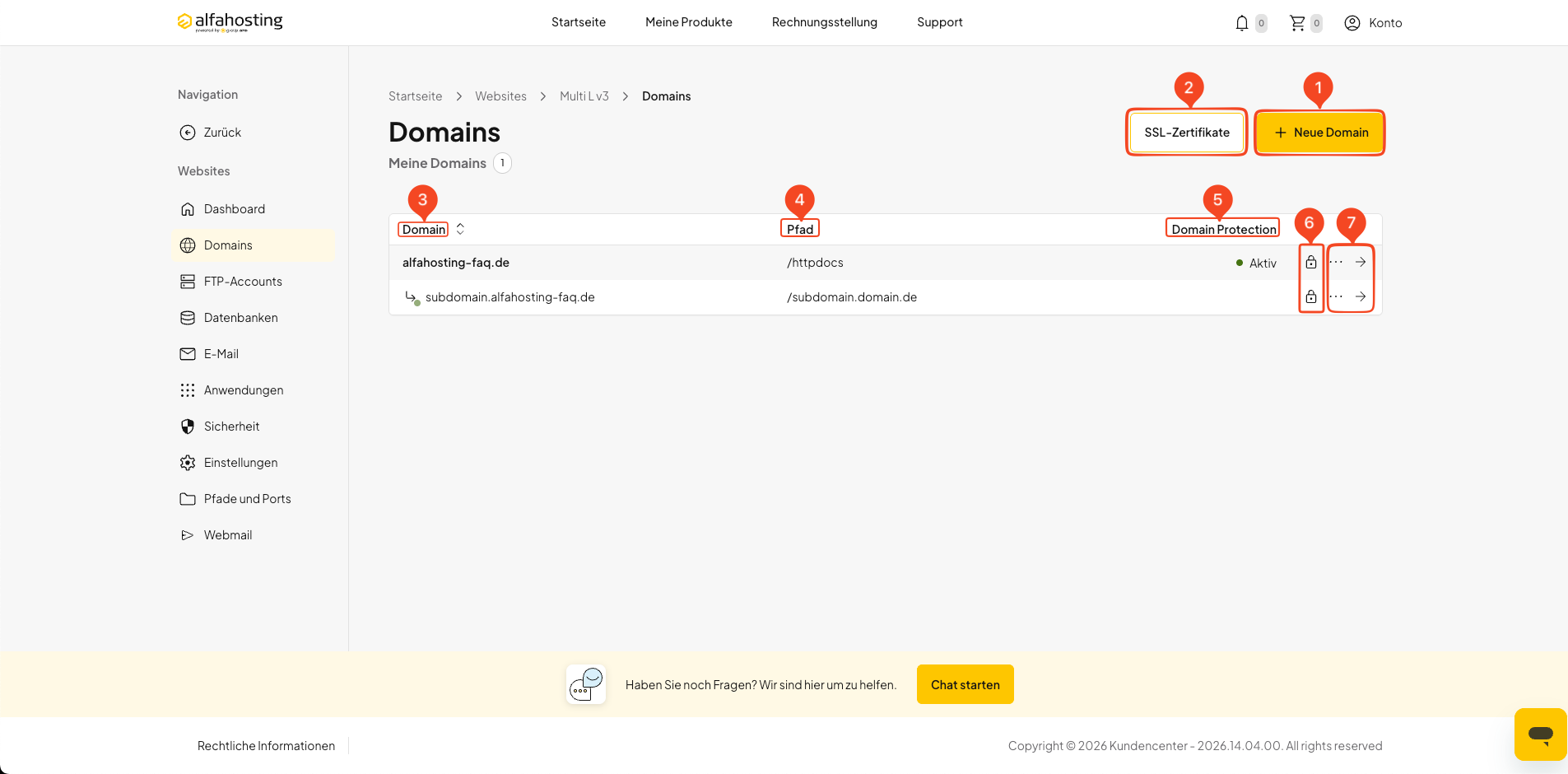Viewport: 1568px width, 774px height.
Task: Open the notifications bell icon
Action: pyautogui.click(x=1242, y=23)
